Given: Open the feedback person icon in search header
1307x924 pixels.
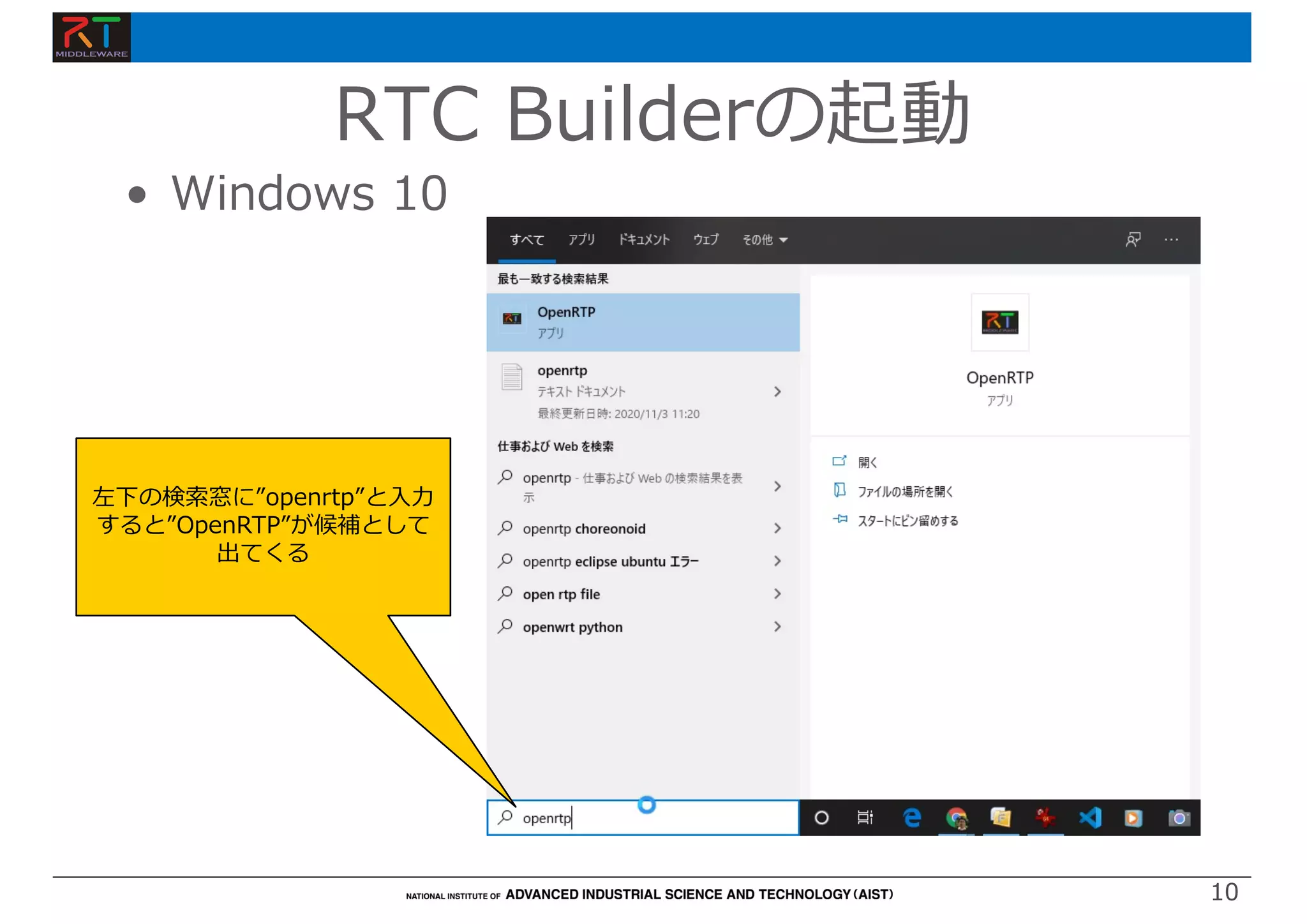Looking at the screenshot, I should coord(1133,240).
